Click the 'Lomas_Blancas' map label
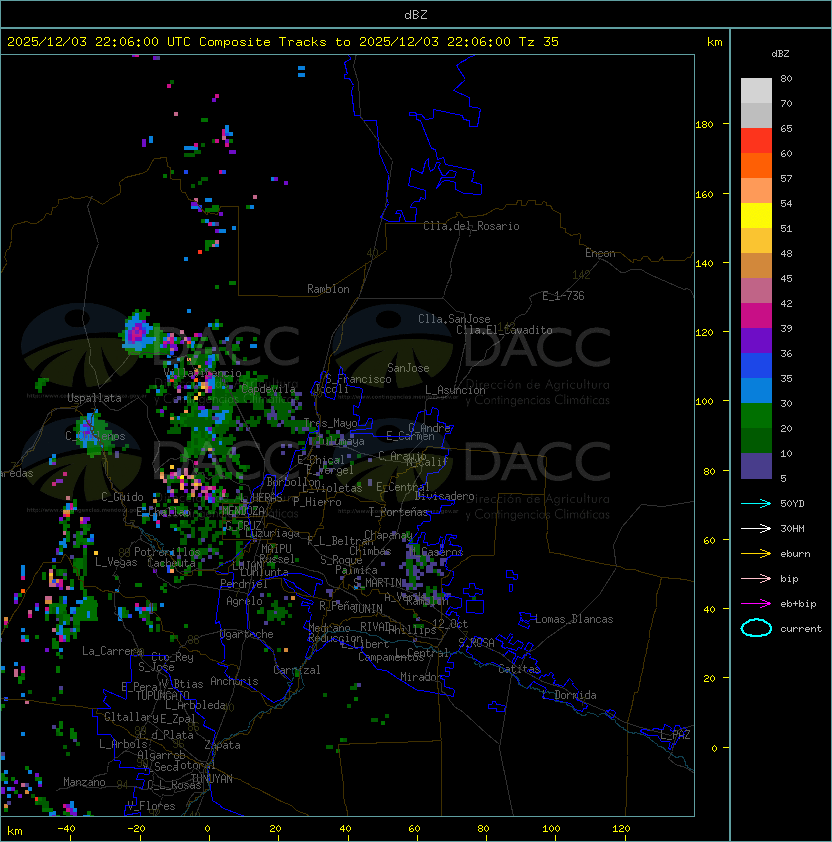This screenshot has width=832, height=842. tap(574, 619)
